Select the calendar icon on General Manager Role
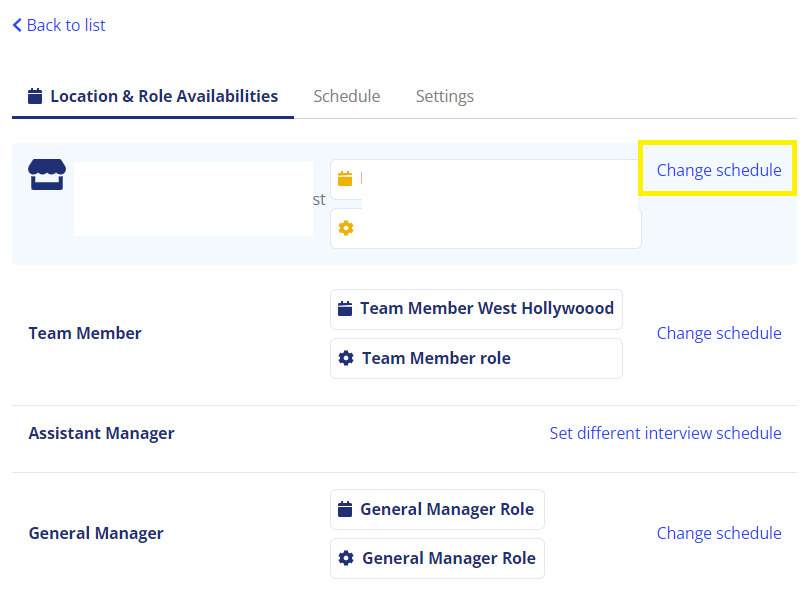Screen dimensions: 805x591 [x=347, y=509]
